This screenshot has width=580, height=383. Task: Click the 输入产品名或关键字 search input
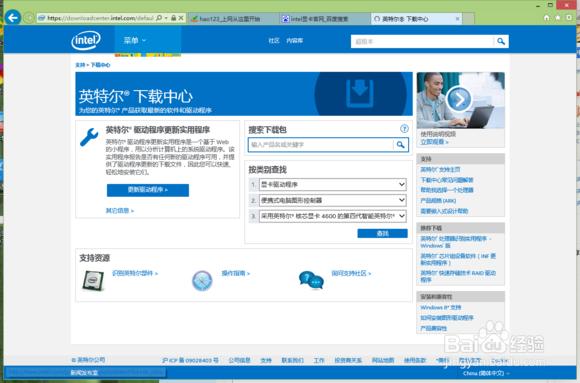(321, 145)
